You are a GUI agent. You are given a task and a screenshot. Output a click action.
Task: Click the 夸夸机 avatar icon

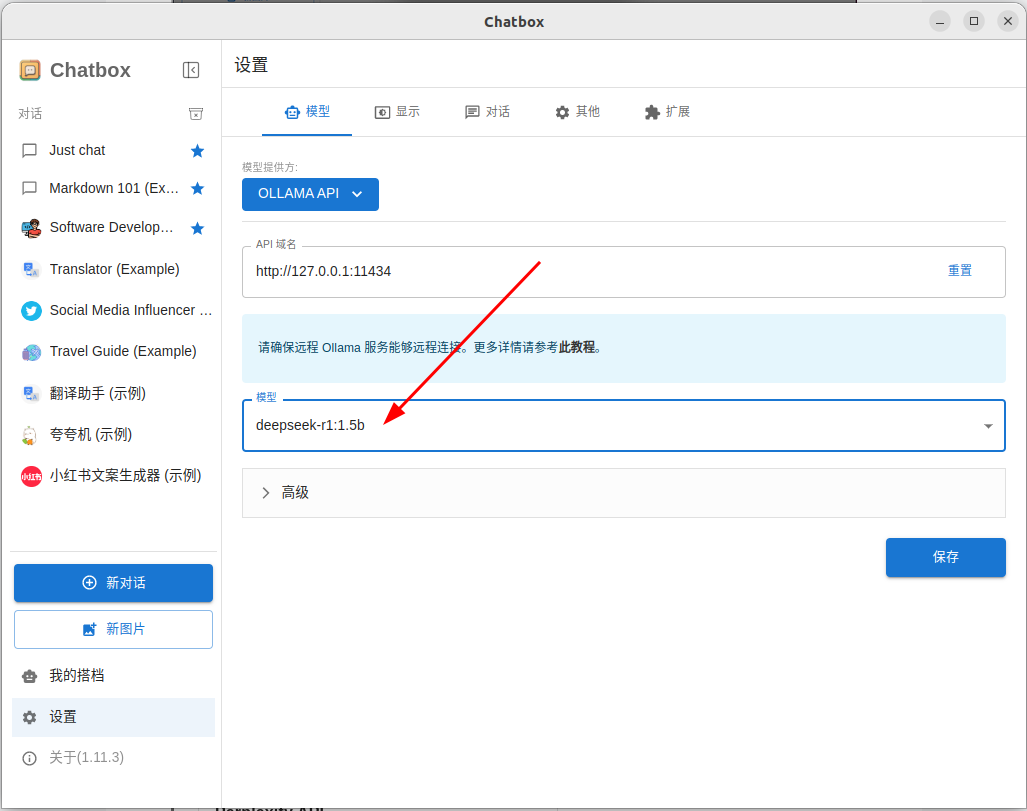(29, 435)
